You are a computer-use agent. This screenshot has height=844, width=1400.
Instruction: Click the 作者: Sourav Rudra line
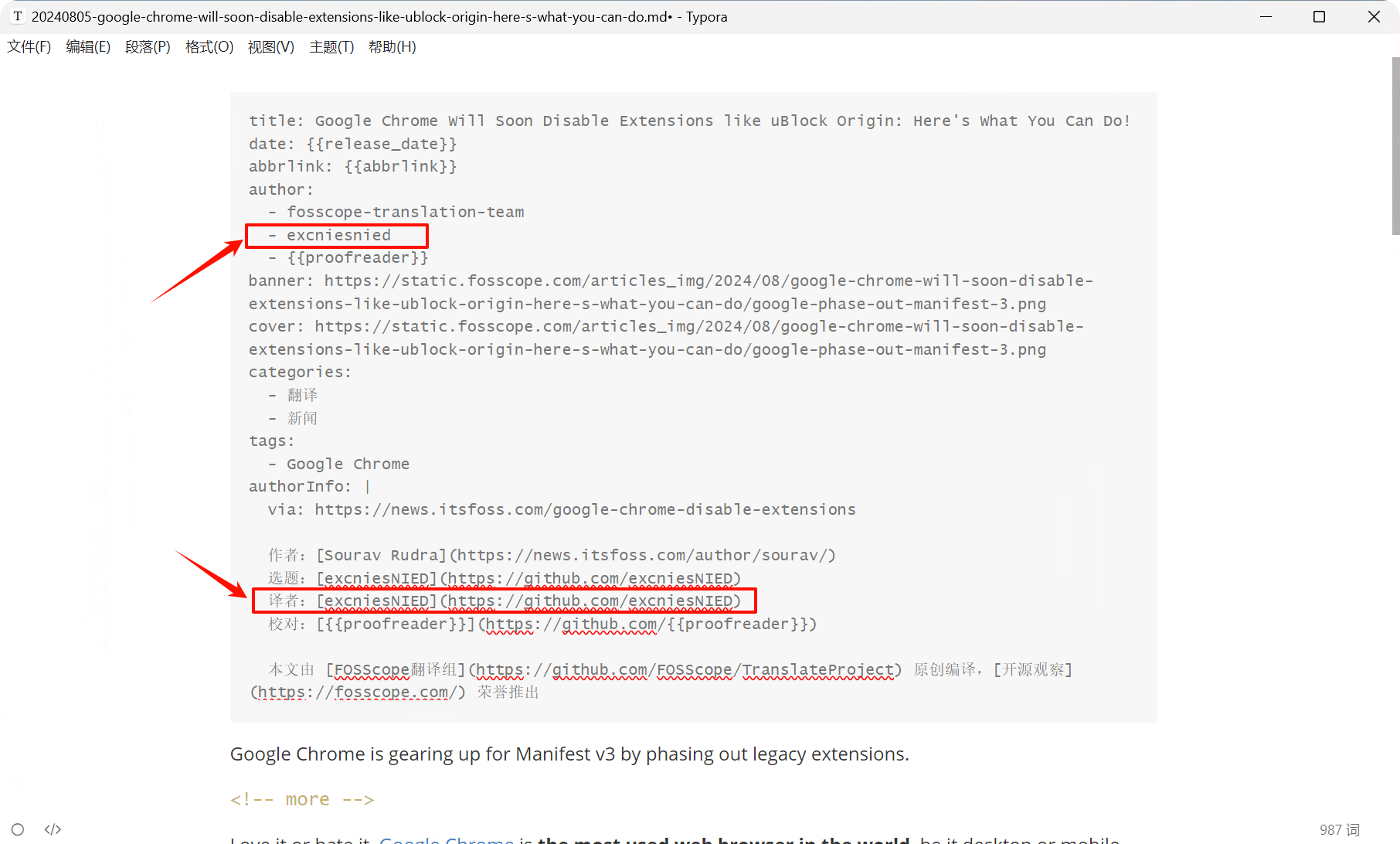click(552, 555)
